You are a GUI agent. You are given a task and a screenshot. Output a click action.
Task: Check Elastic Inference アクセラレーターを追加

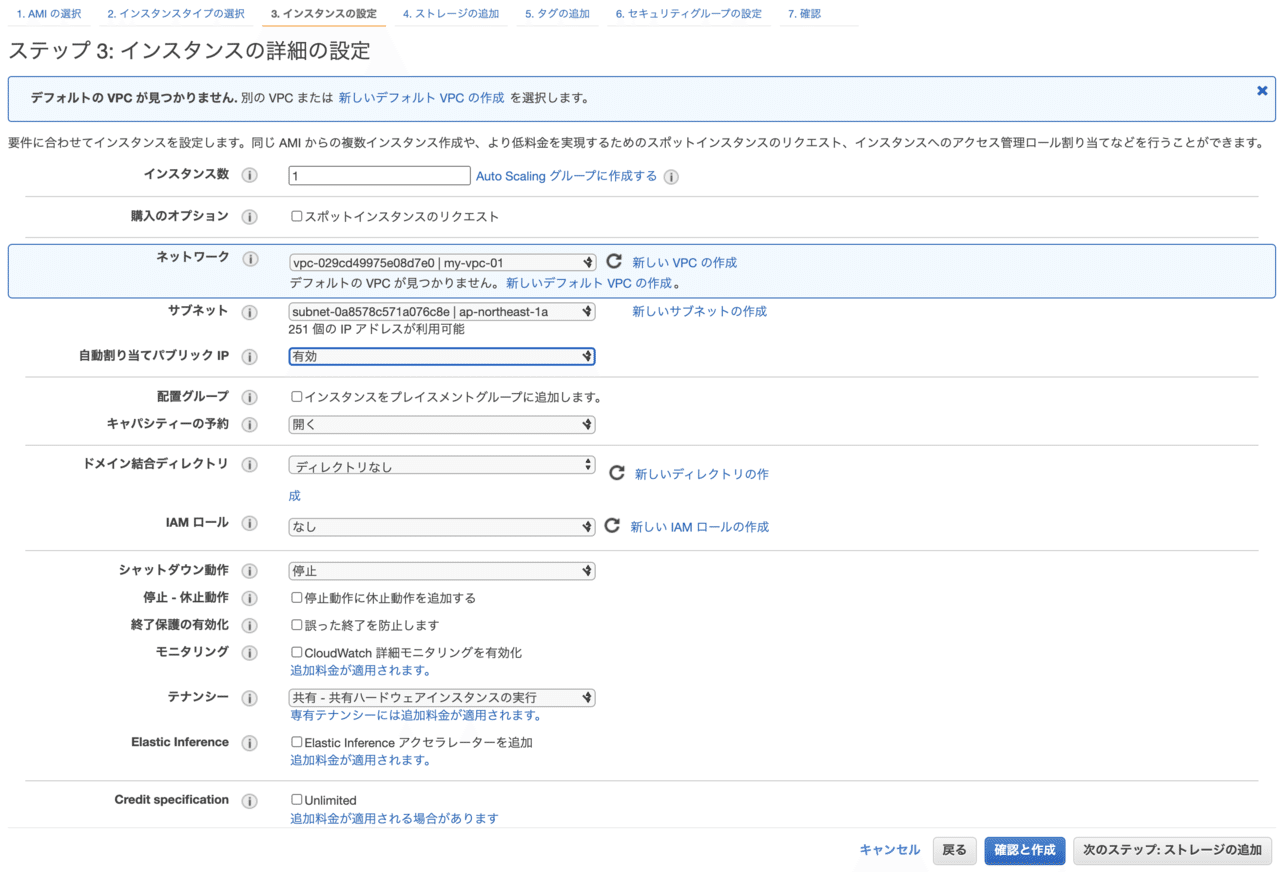click(297, 742)
